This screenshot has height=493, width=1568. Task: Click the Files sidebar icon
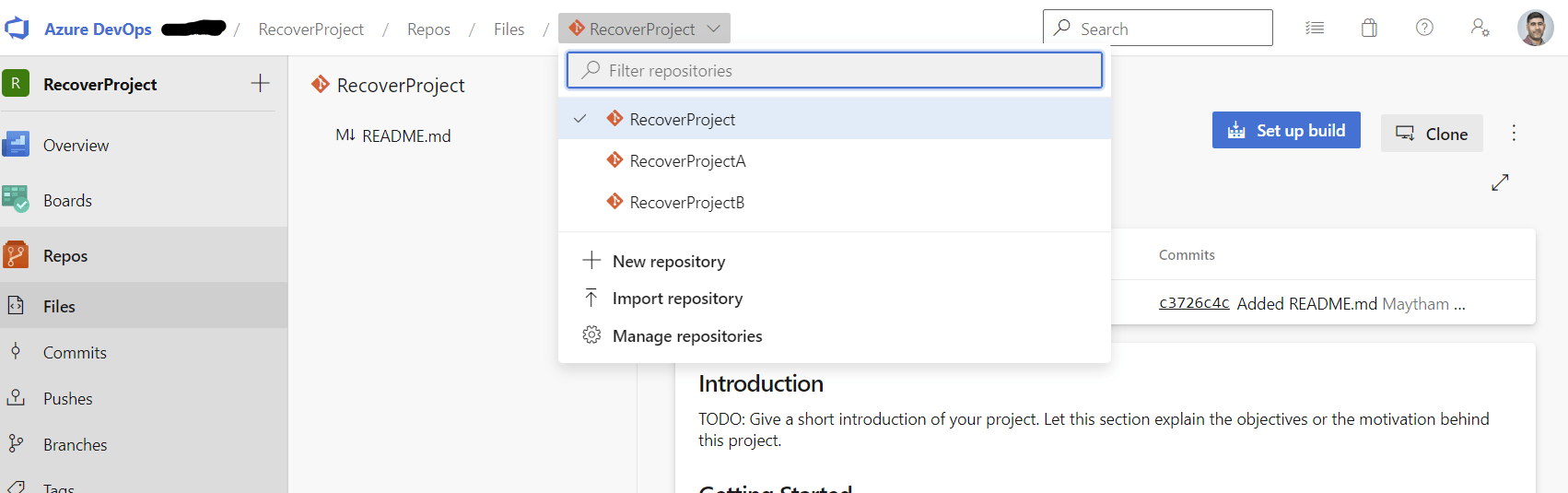[x=16, y=305]
